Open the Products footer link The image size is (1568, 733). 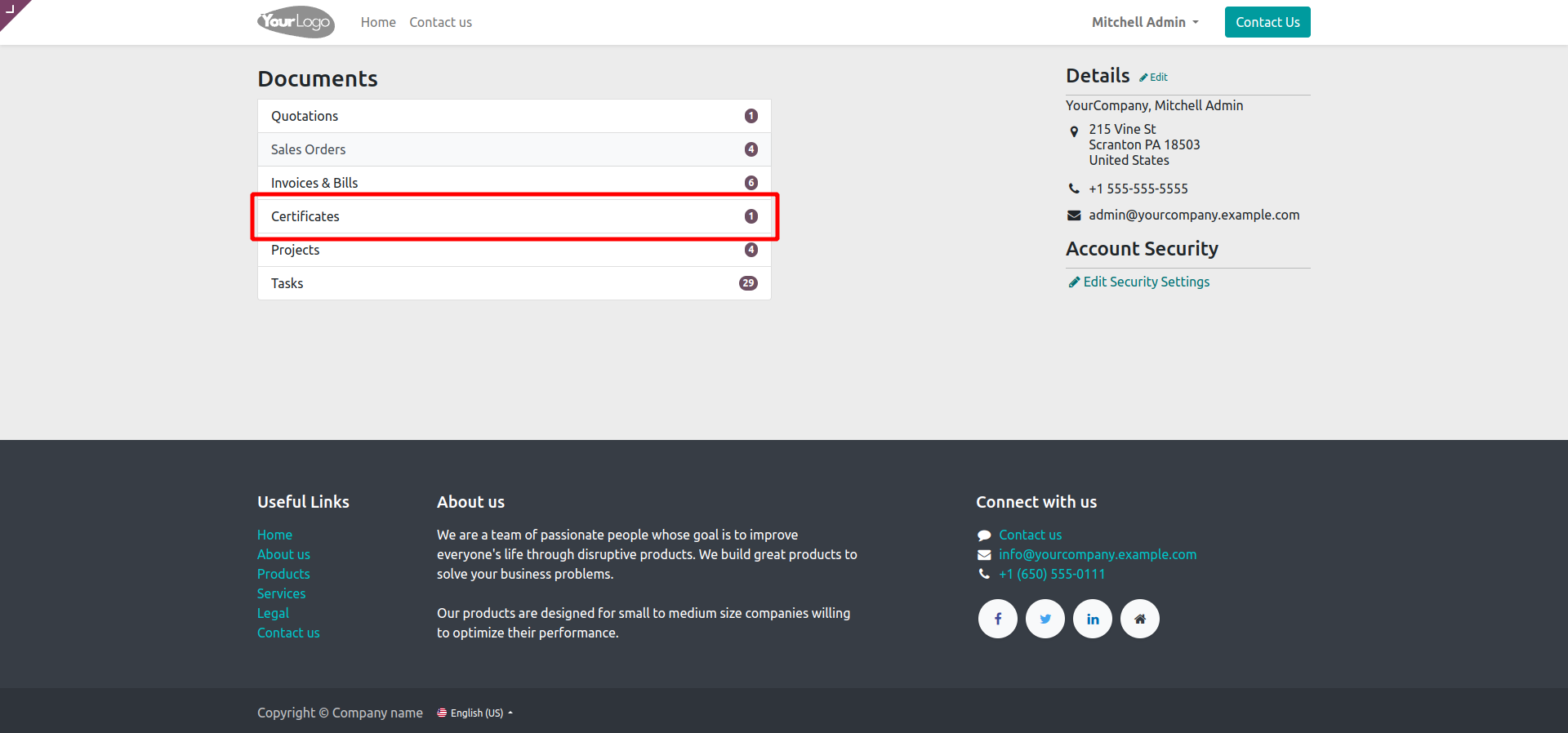coord(283,574)
